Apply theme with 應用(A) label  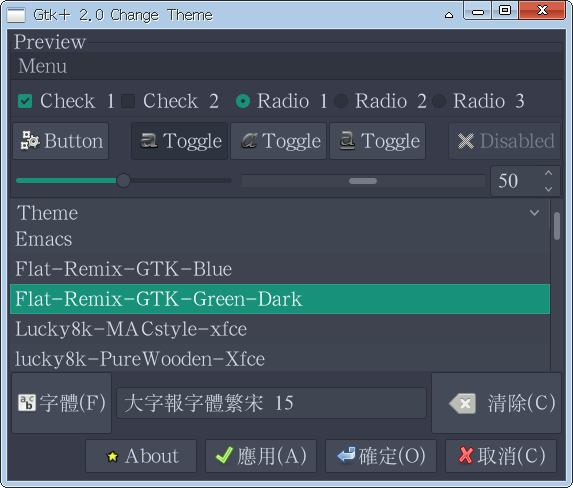click(272, 456)
